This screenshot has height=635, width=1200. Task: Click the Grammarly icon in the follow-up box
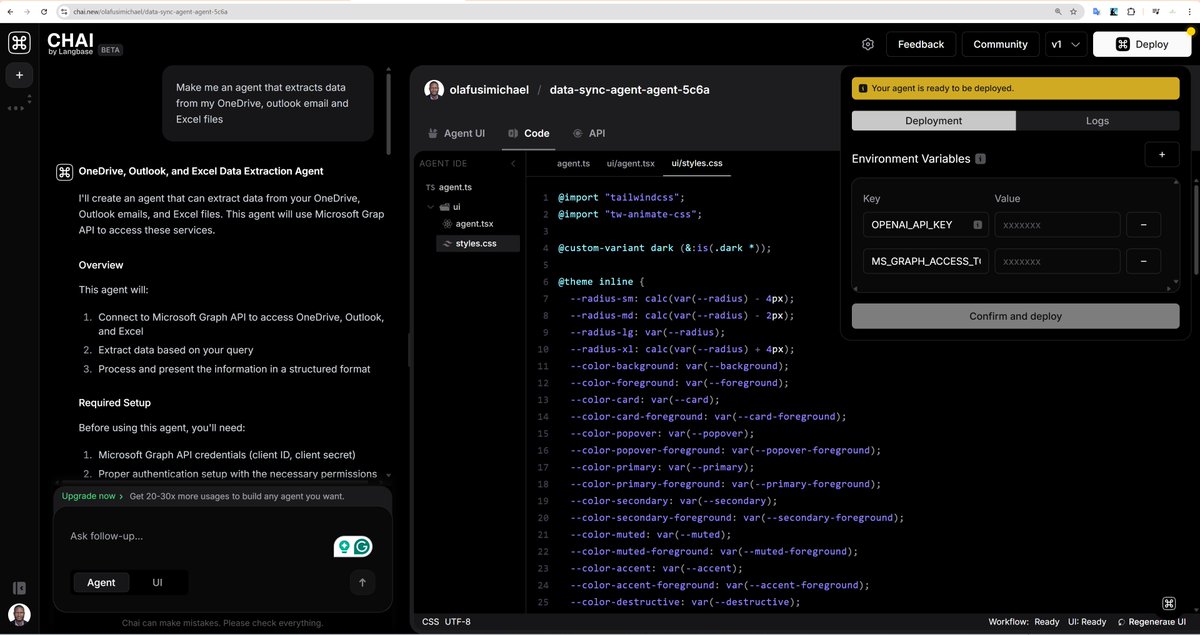(x=362, y=547)
